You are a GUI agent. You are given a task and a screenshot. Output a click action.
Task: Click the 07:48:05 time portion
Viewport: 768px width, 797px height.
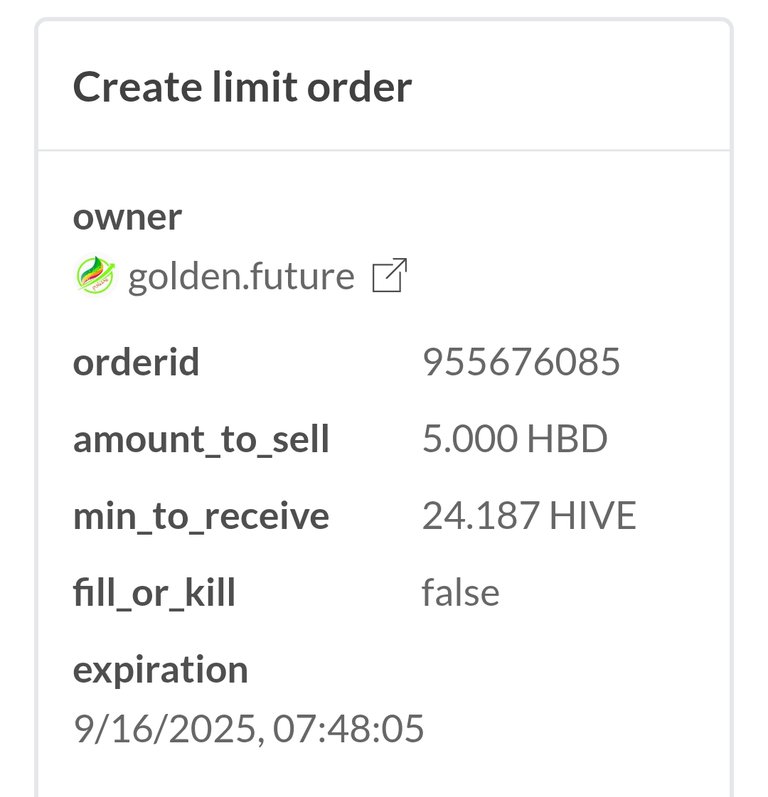(348, 728)
